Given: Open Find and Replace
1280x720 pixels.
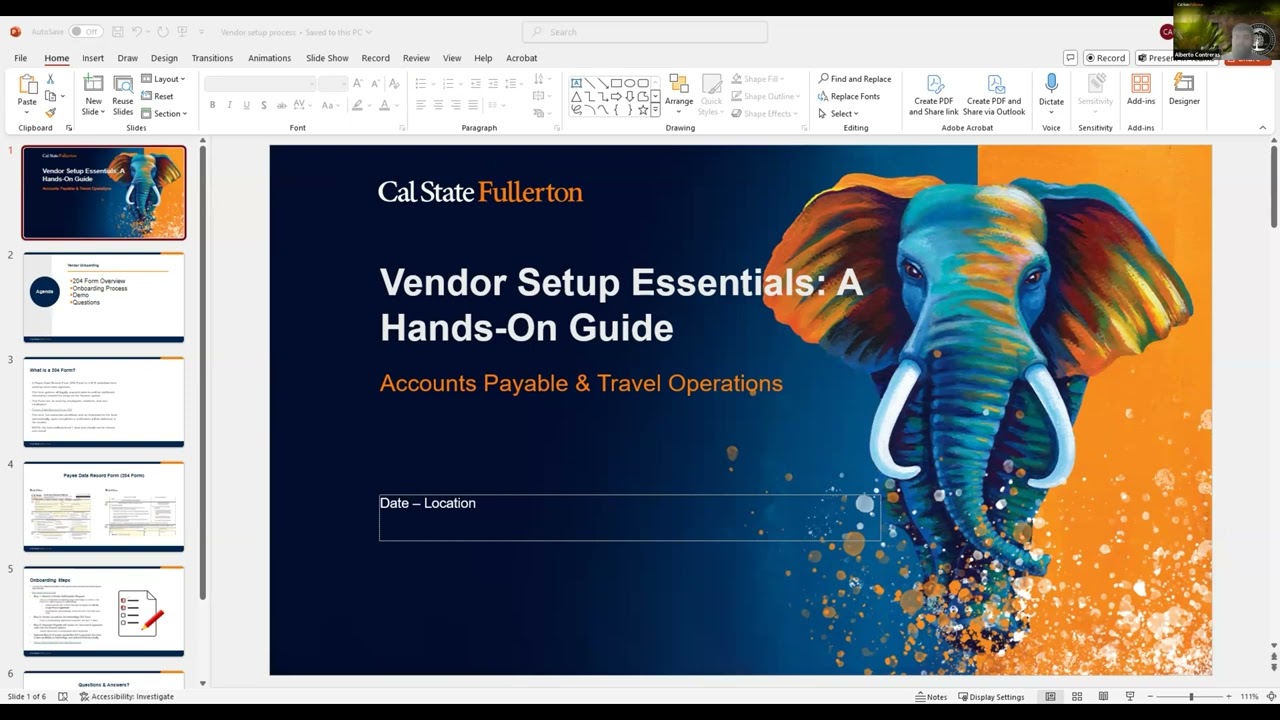Looking at the screenshot, I should (x=855, y=79).
